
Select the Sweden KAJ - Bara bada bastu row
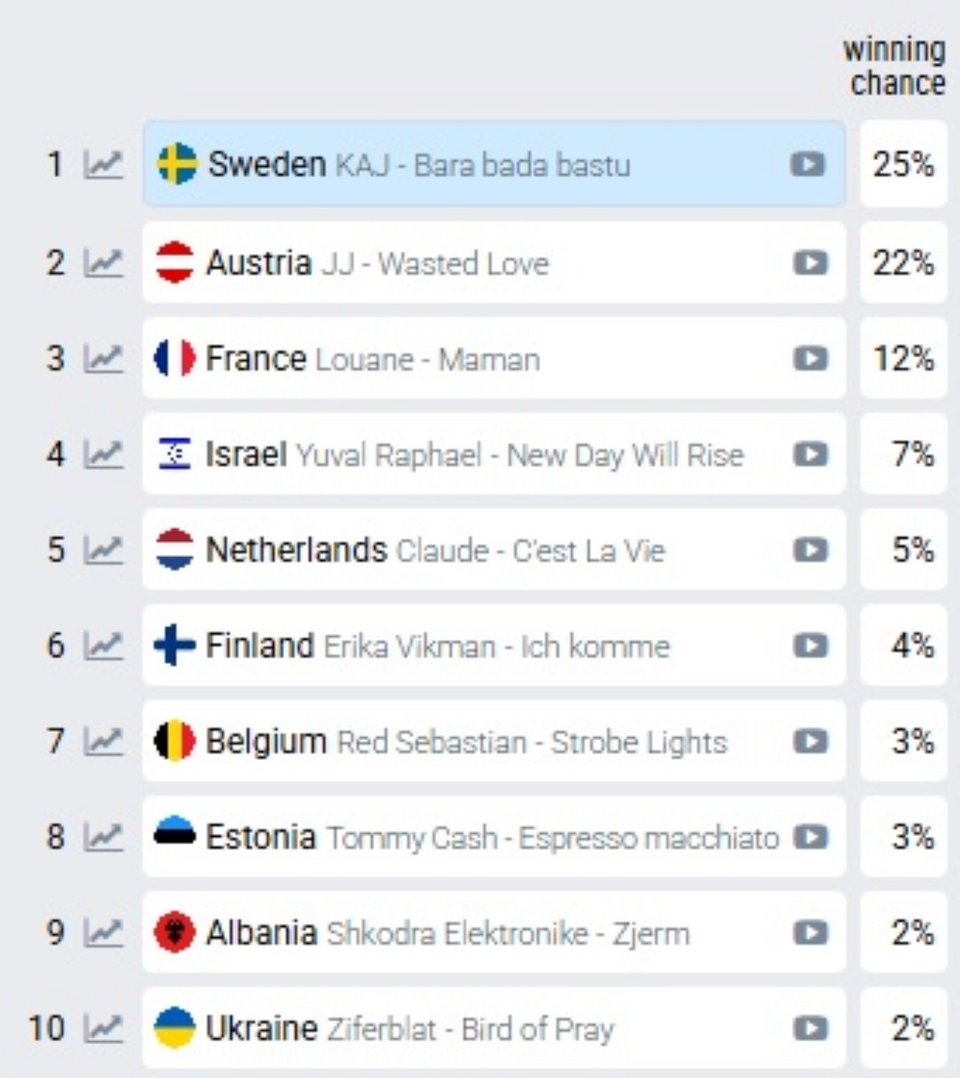click(494, 164)
